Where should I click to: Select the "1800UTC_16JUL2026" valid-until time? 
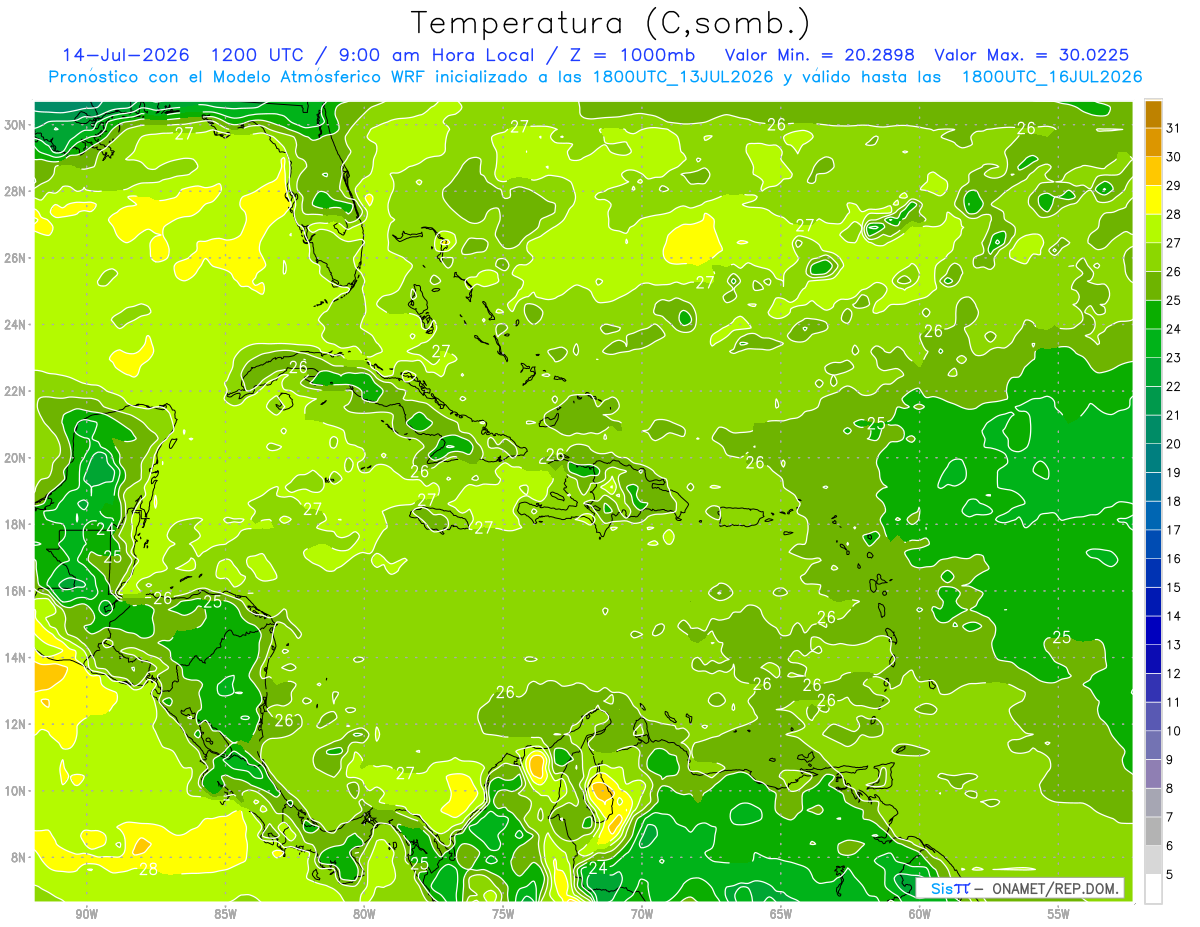point(1052,77)
